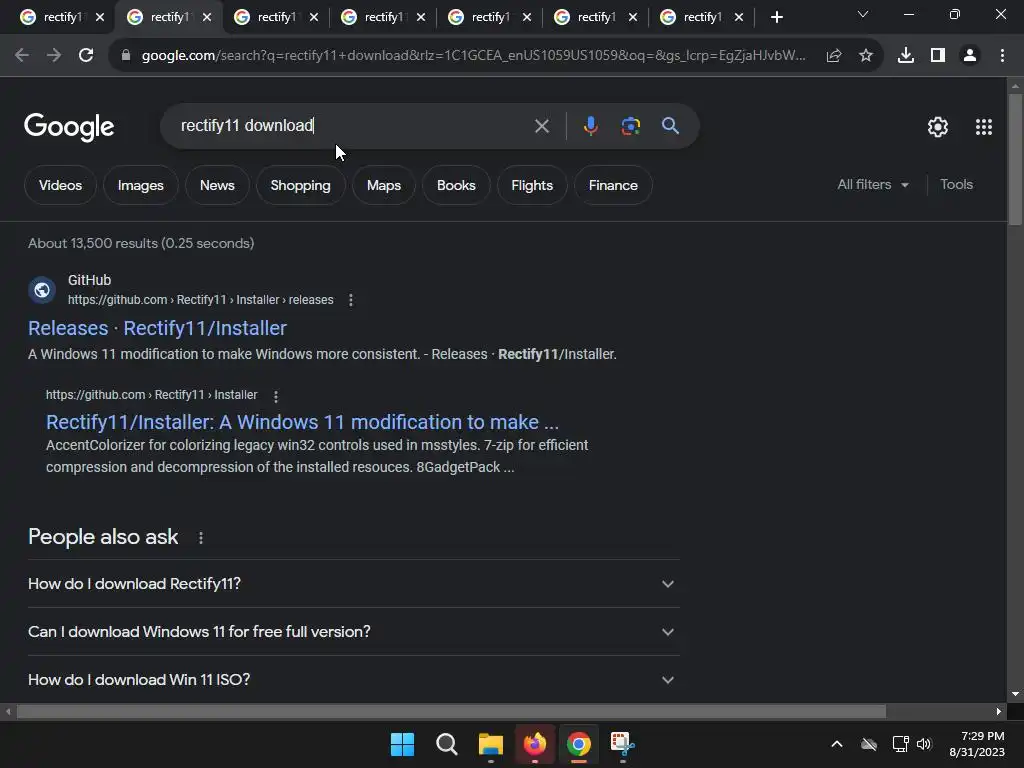1024x768 pixels.
Task: Open the clock and date 7:29 PM
Action: click(x=977, y=744)
